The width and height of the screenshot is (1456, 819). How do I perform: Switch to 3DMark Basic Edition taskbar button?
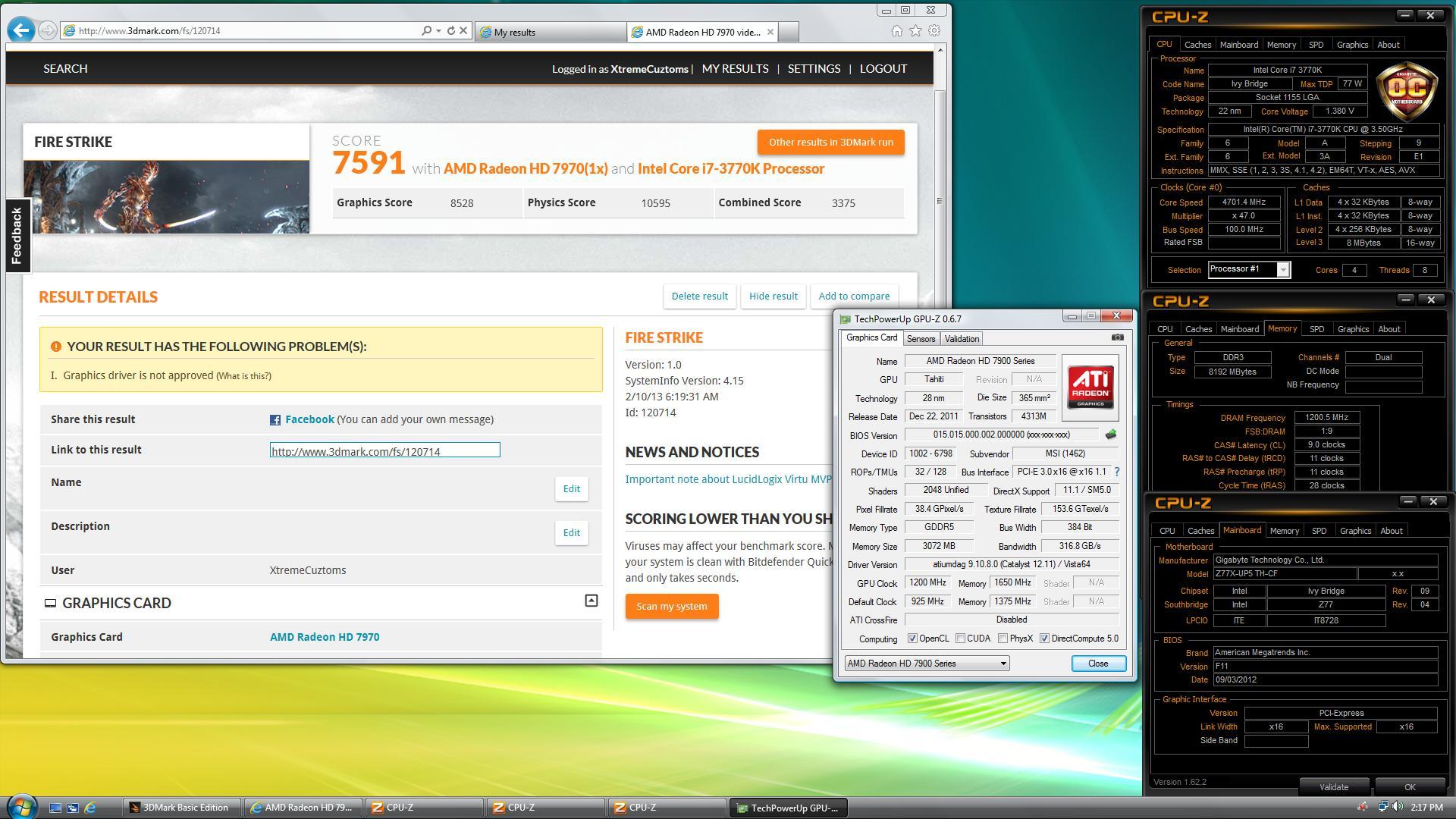tap(182, 808)
